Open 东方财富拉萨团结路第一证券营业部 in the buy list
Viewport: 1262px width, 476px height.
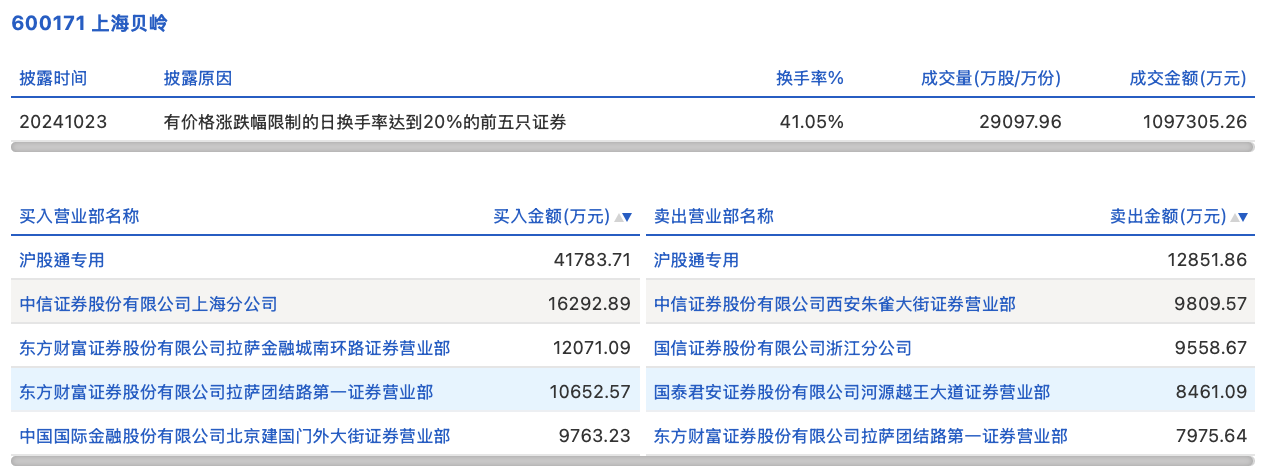(226, 392)
